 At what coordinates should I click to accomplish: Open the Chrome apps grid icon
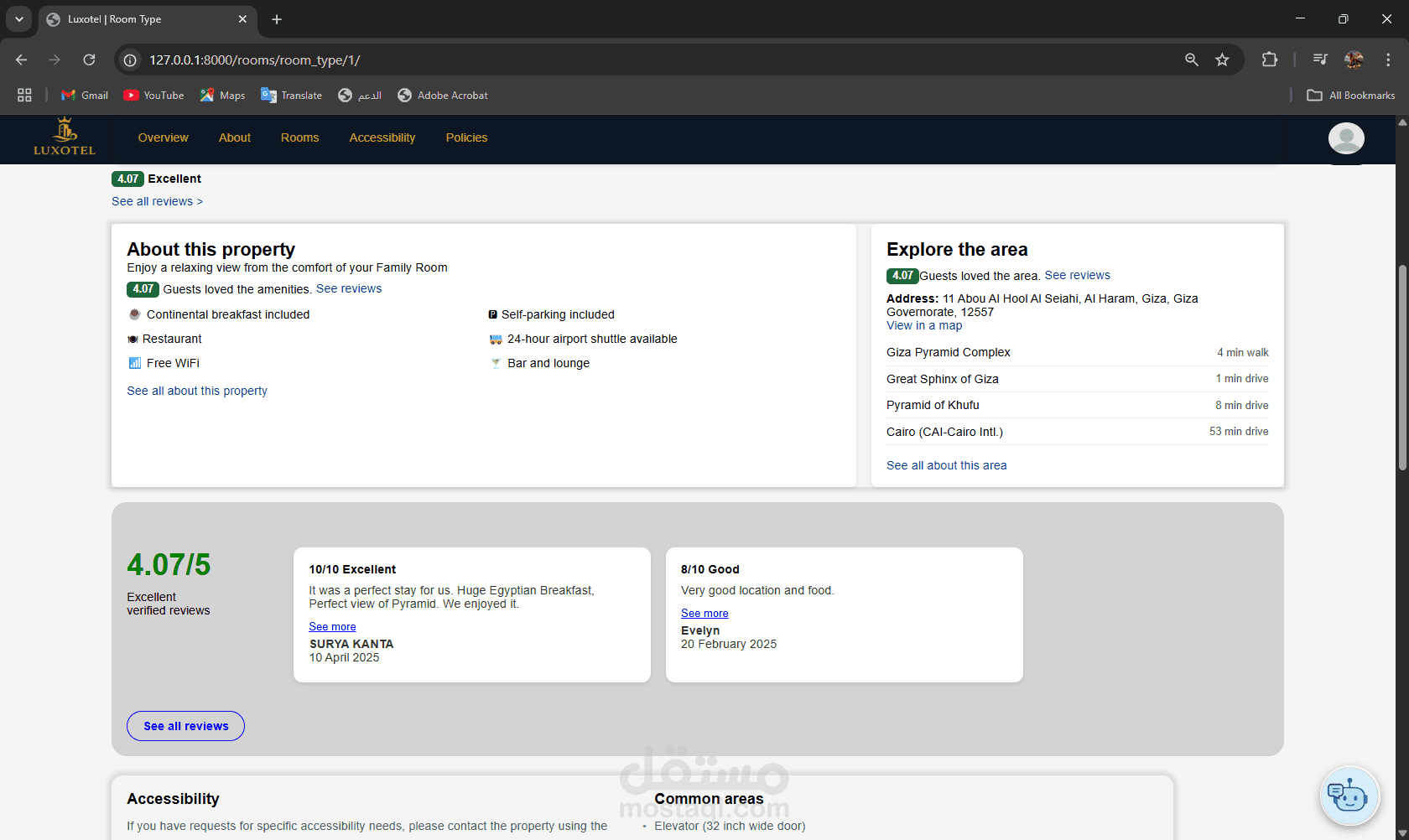[24, 96]
